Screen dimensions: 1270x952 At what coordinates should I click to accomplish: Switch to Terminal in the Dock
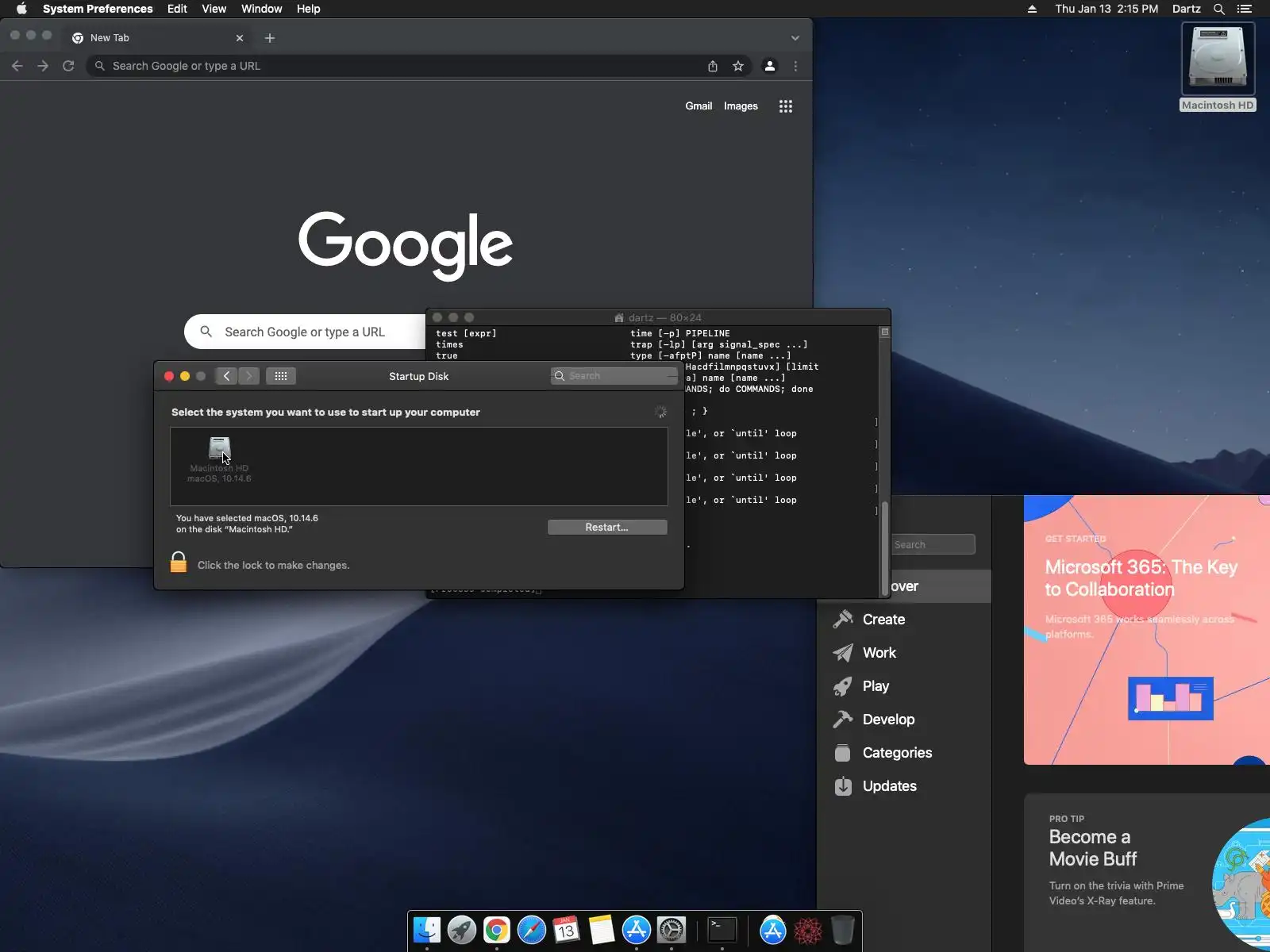click(x=722, y=930)
